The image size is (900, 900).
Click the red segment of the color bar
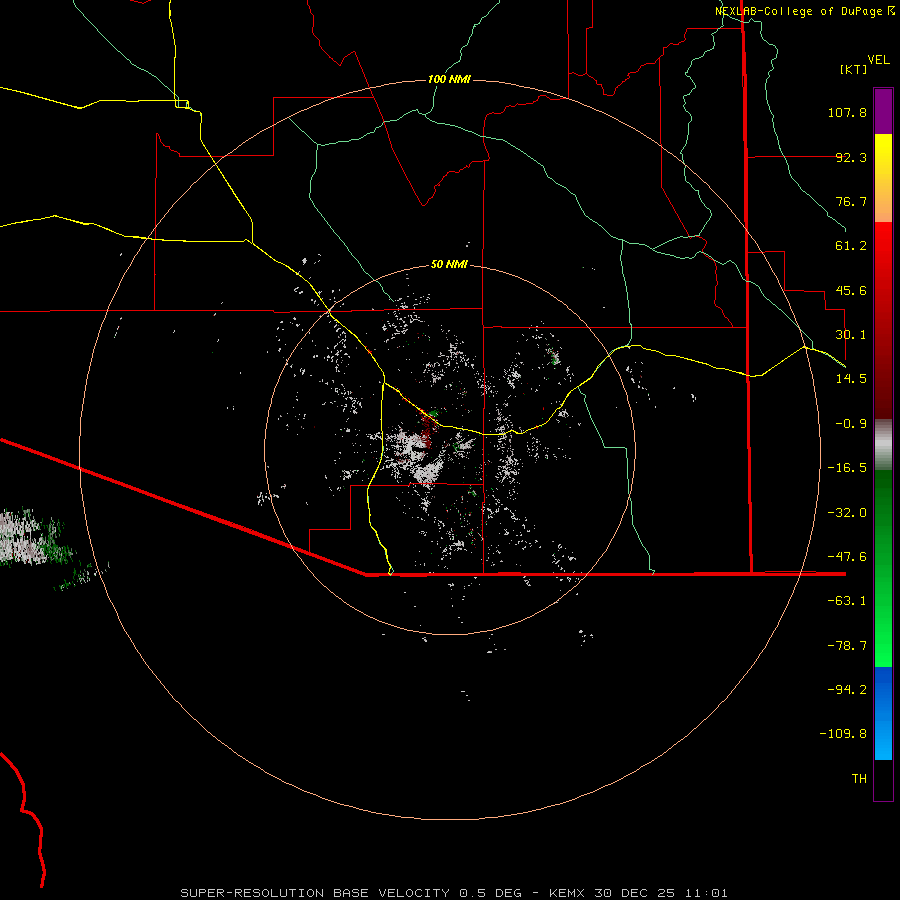[883, 320]
